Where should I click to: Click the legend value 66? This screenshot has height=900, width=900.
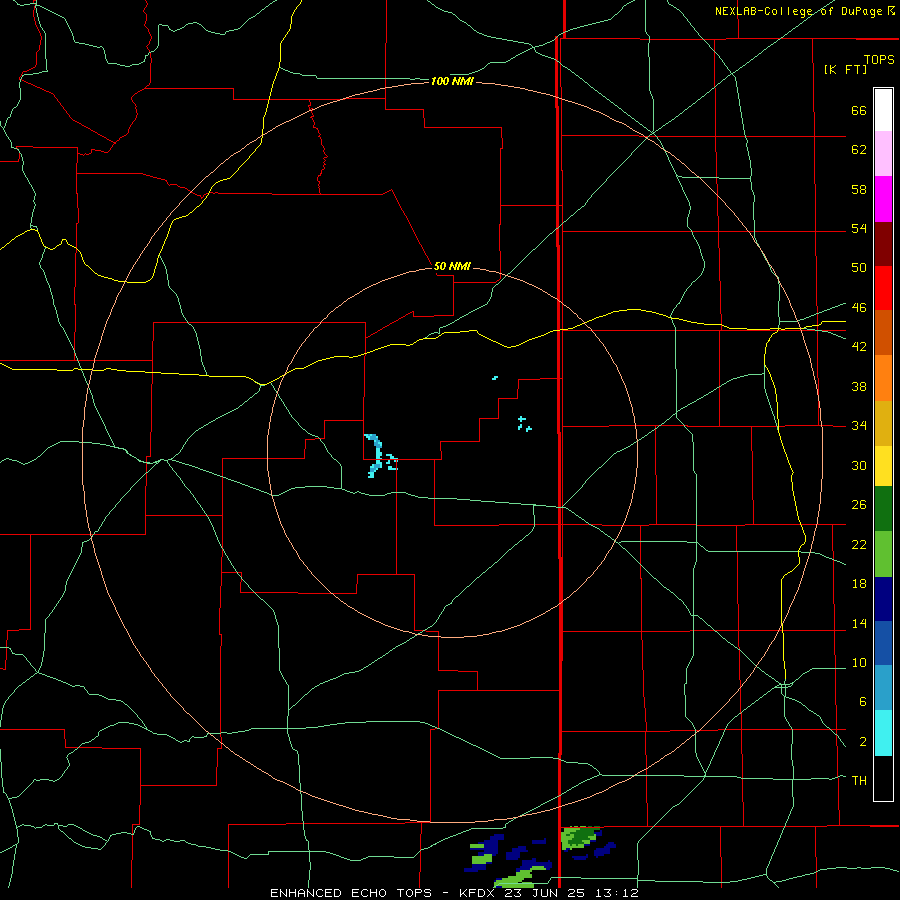click(x=859, y=110)
